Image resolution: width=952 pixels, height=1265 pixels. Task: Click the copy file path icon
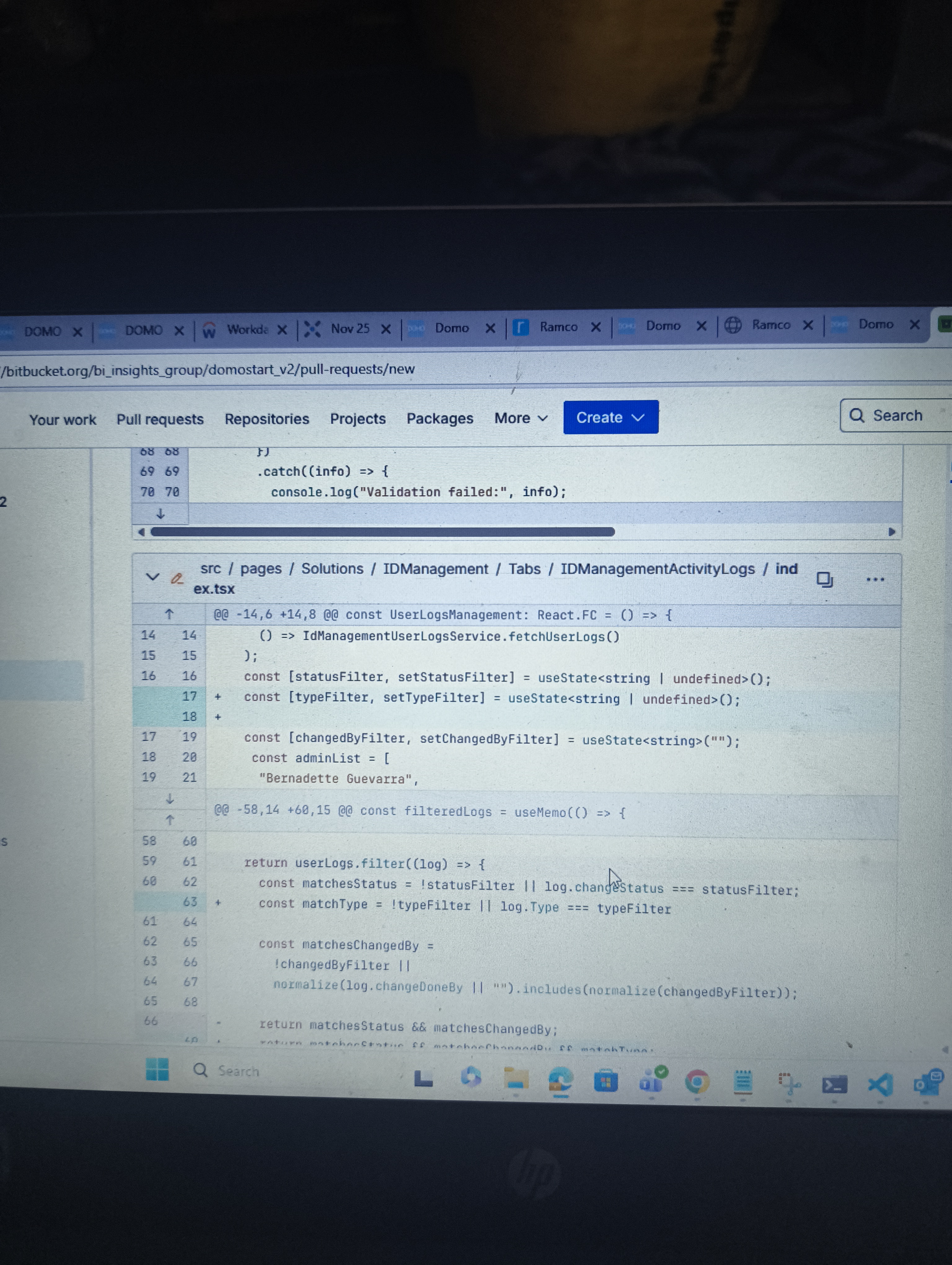click(824, 579)
